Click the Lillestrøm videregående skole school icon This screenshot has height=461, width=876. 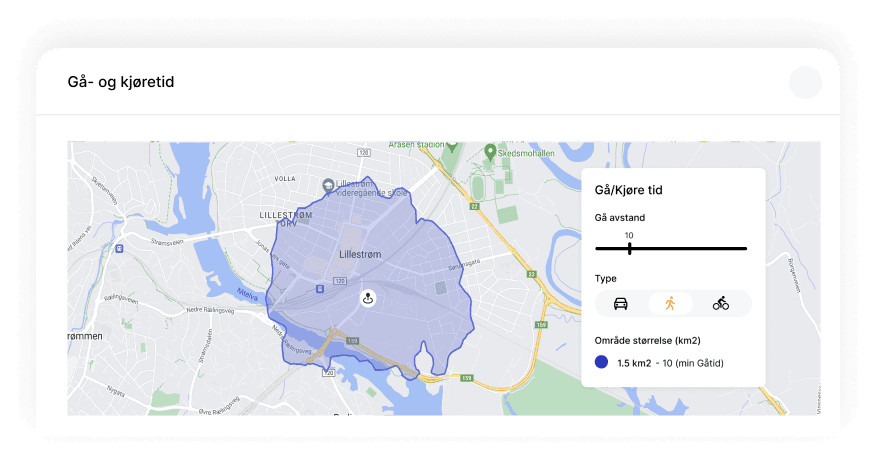328,185
